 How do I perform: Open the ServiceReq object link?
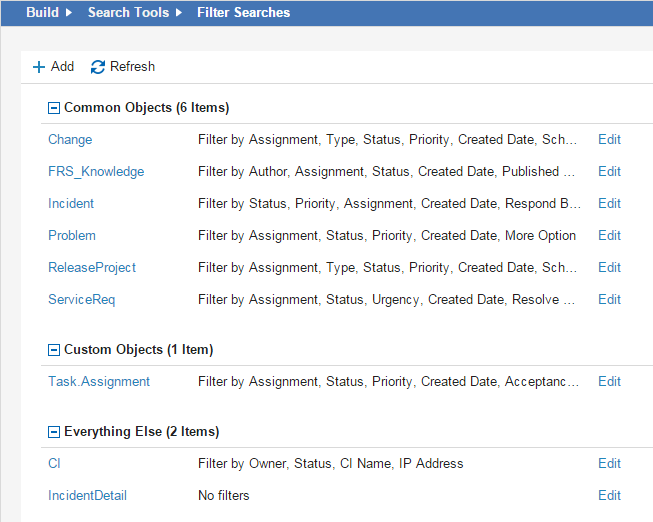tap(82, 300)
